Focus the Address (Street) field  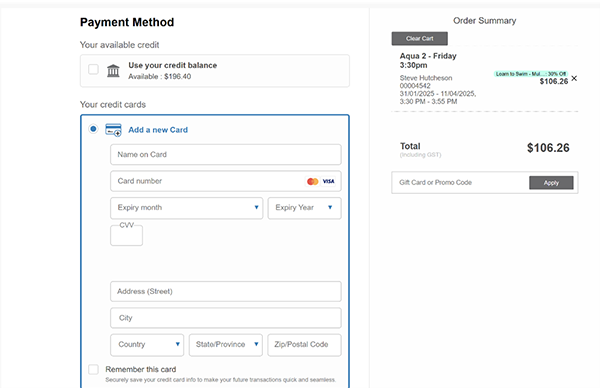(226, 292)
